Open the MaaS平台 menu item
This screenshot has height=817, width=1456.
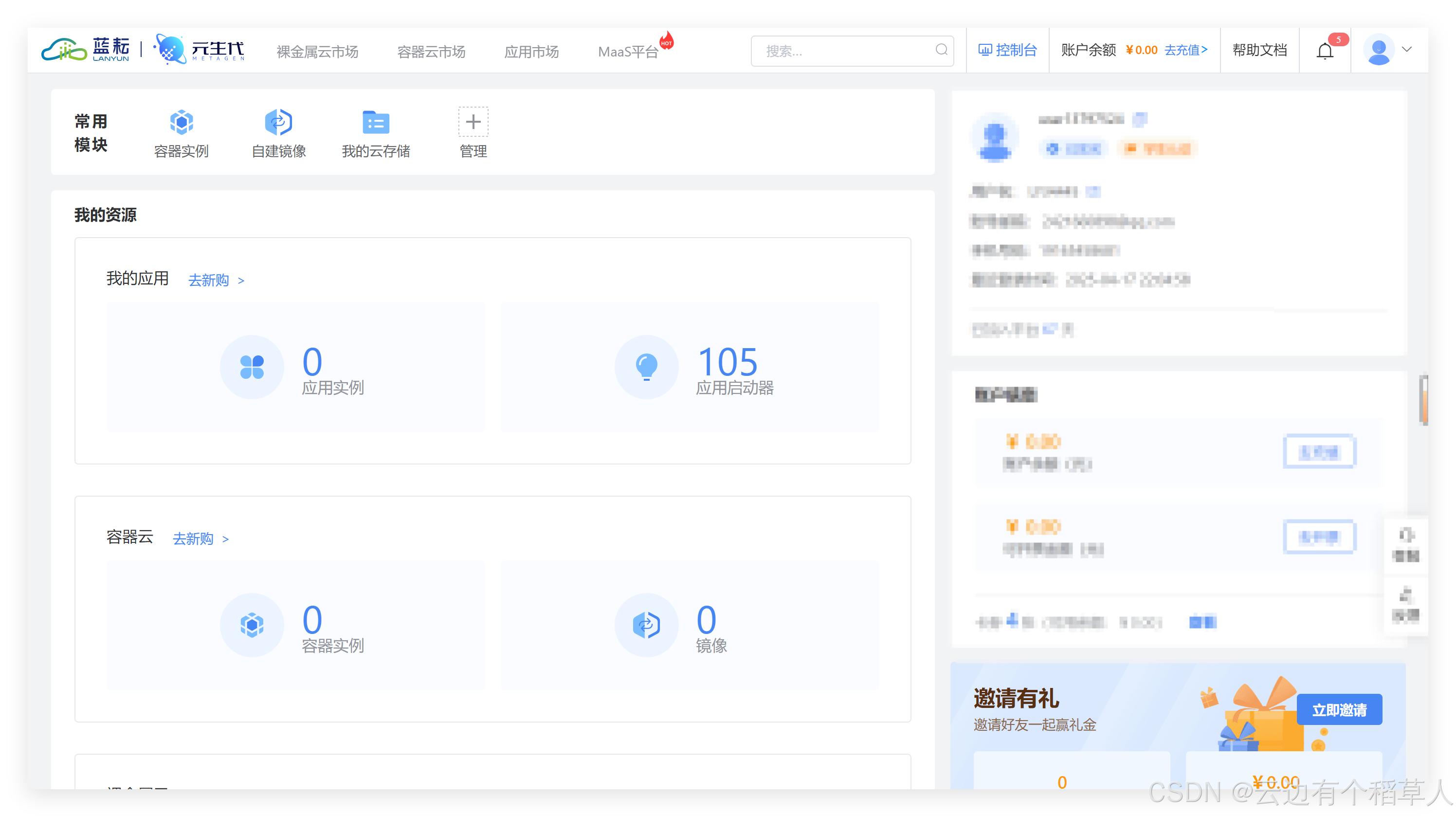pos(628,52)
